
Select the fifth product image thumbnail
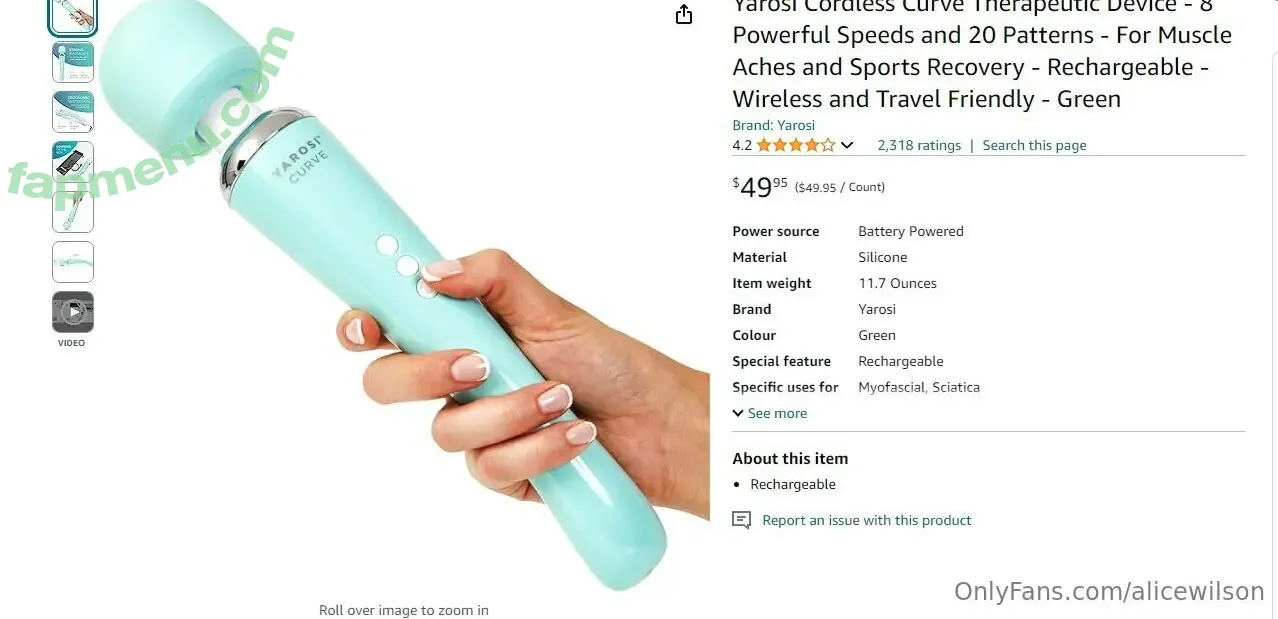tap(73, 212)
